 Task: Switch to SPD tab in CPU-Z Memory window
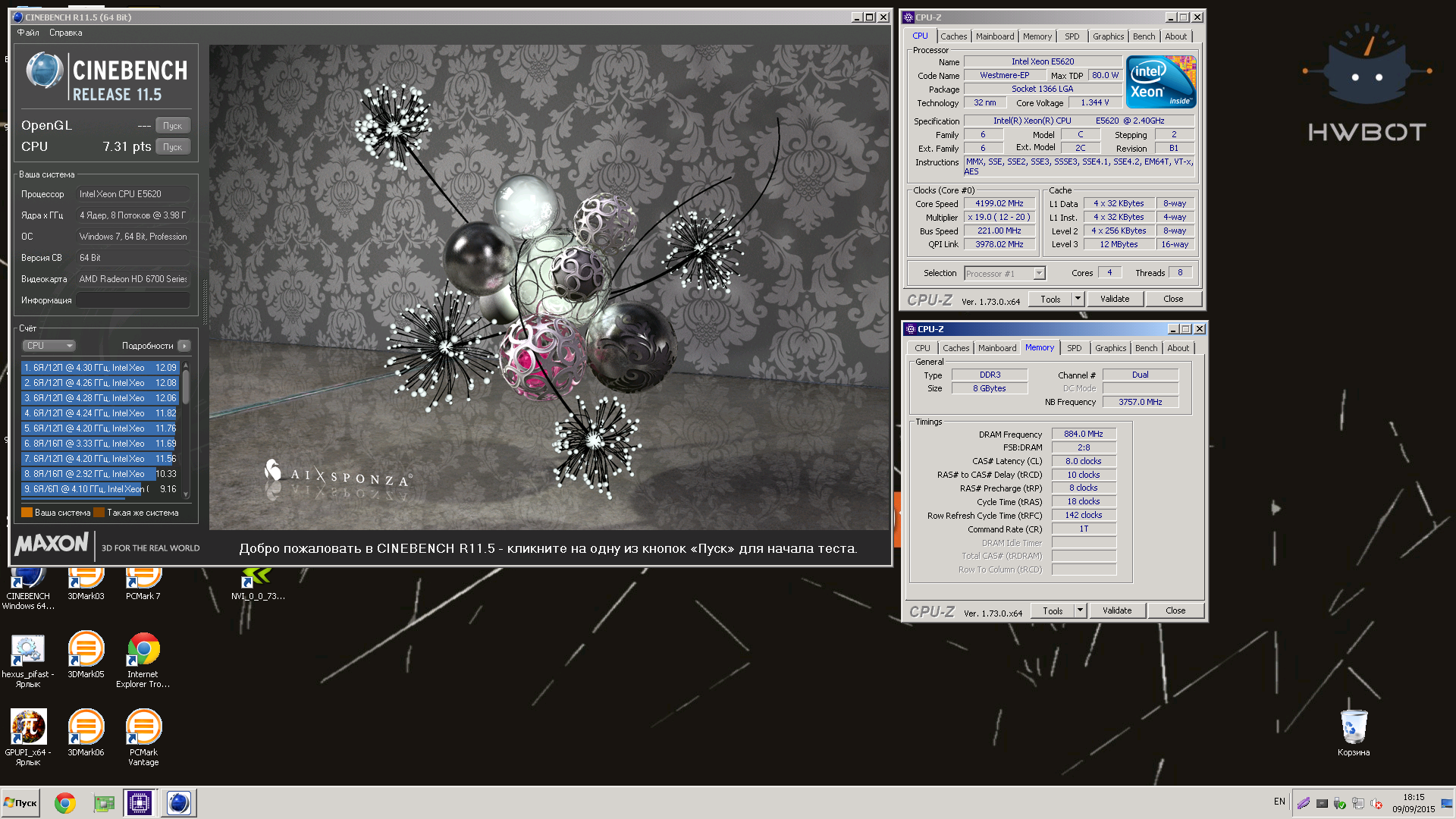pos(1075,348)
